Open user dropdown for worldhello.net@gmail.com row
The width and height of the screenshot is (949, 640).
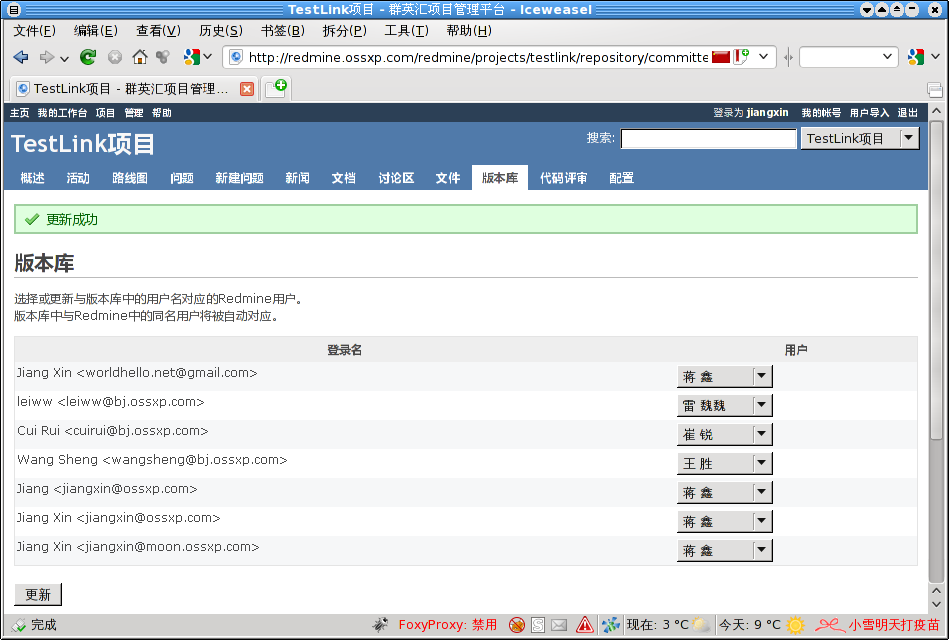click(x=724, y=377)
